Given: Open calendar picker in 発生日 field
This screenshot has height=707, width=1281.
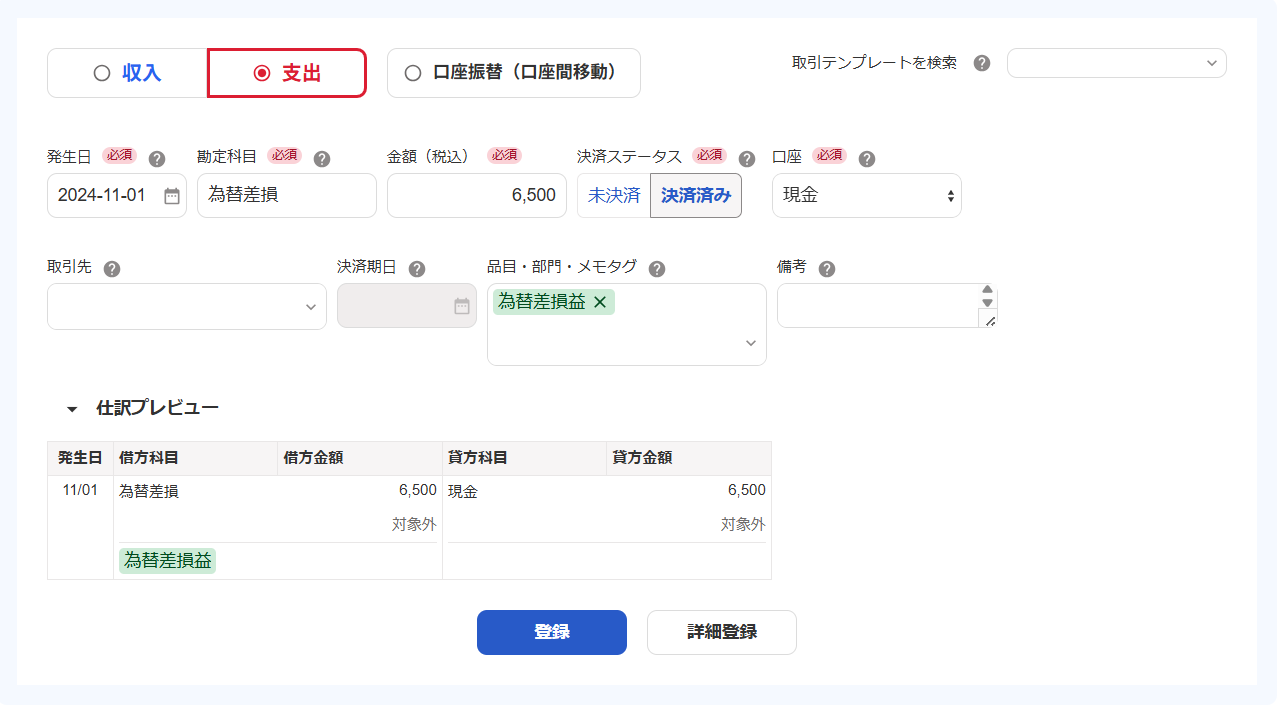Looking at the screenshot, I should click(x=172, y=196).
